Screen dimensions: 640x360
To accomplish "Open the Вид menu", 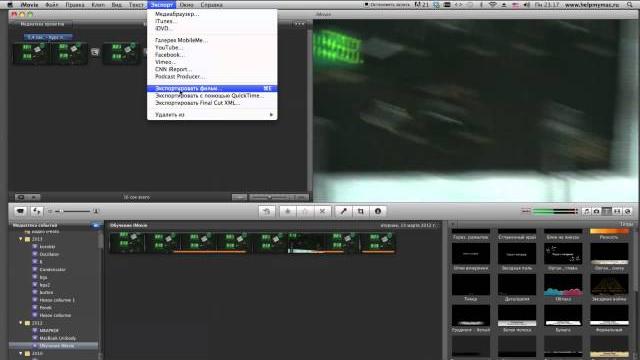I will (117, 5).
